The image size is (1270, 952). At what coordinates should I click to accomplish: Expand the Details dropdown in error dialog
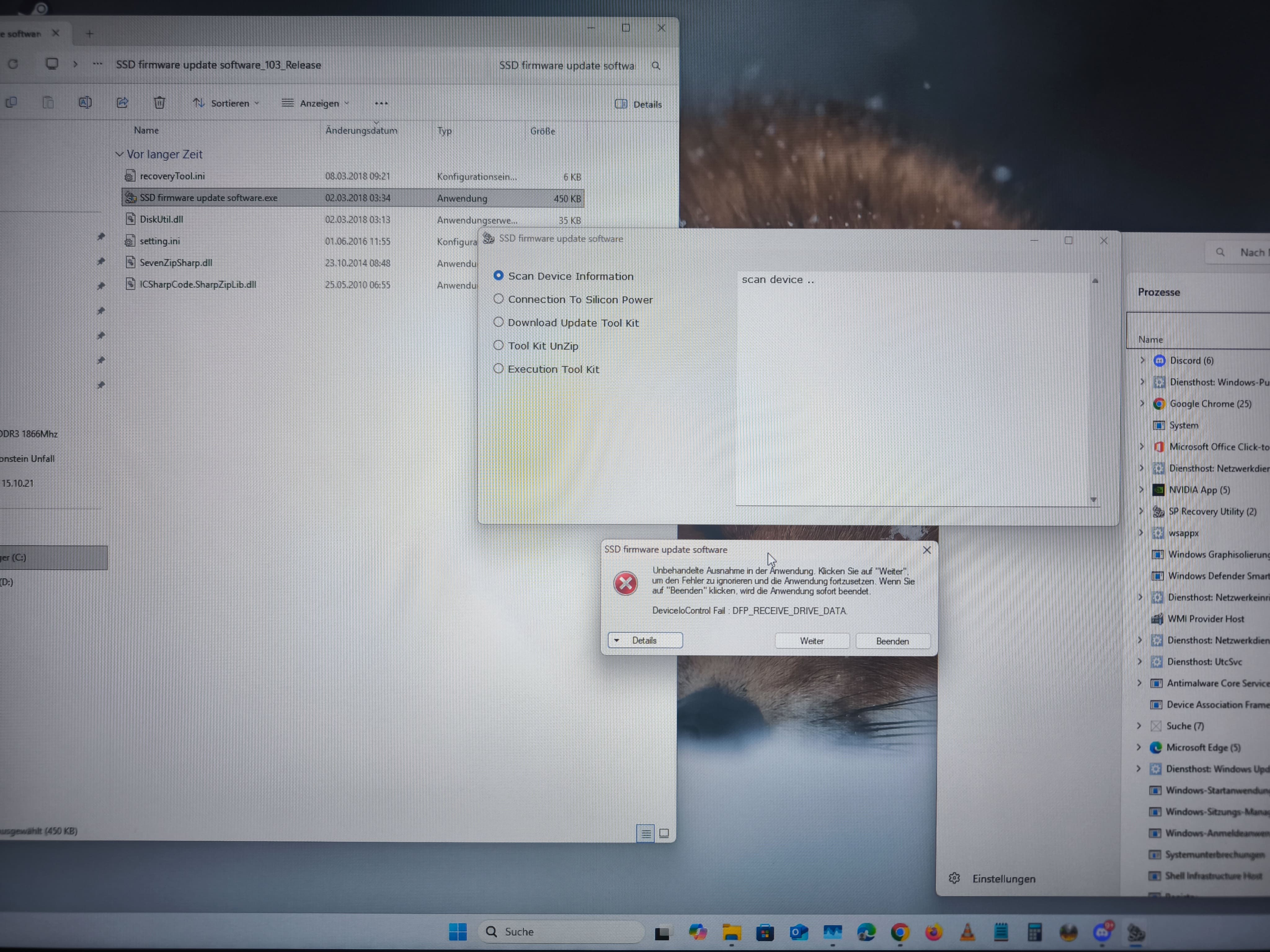645,641
